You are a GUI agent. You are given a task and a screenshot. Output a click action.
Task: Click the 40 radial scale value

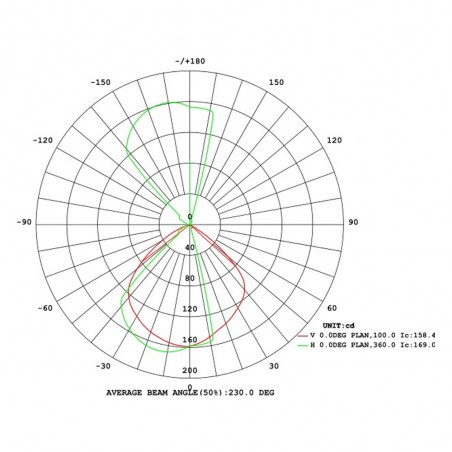[x=190, y=248]
